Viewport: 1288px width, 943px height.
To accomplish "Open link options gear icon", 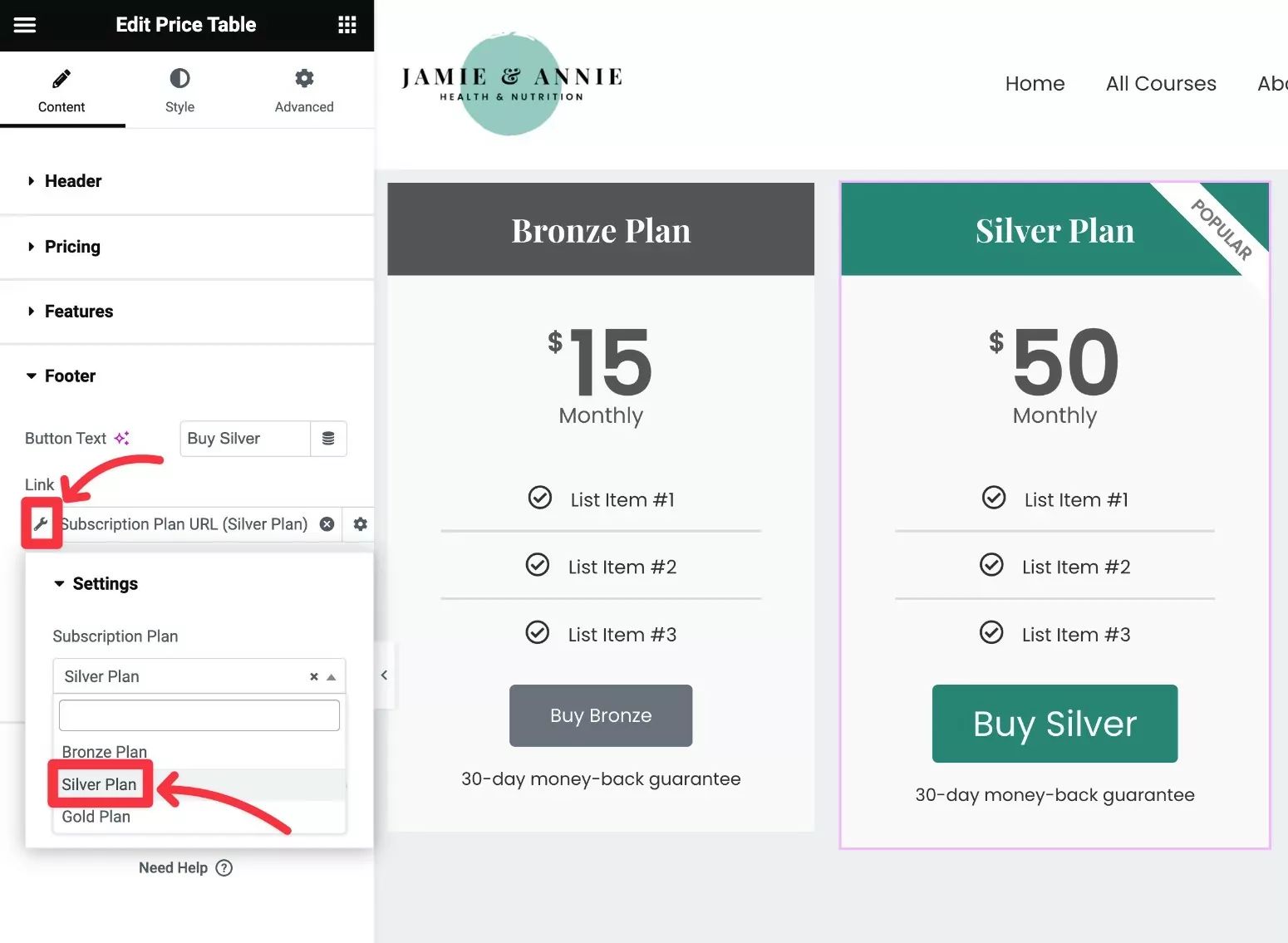I will 360,524.
